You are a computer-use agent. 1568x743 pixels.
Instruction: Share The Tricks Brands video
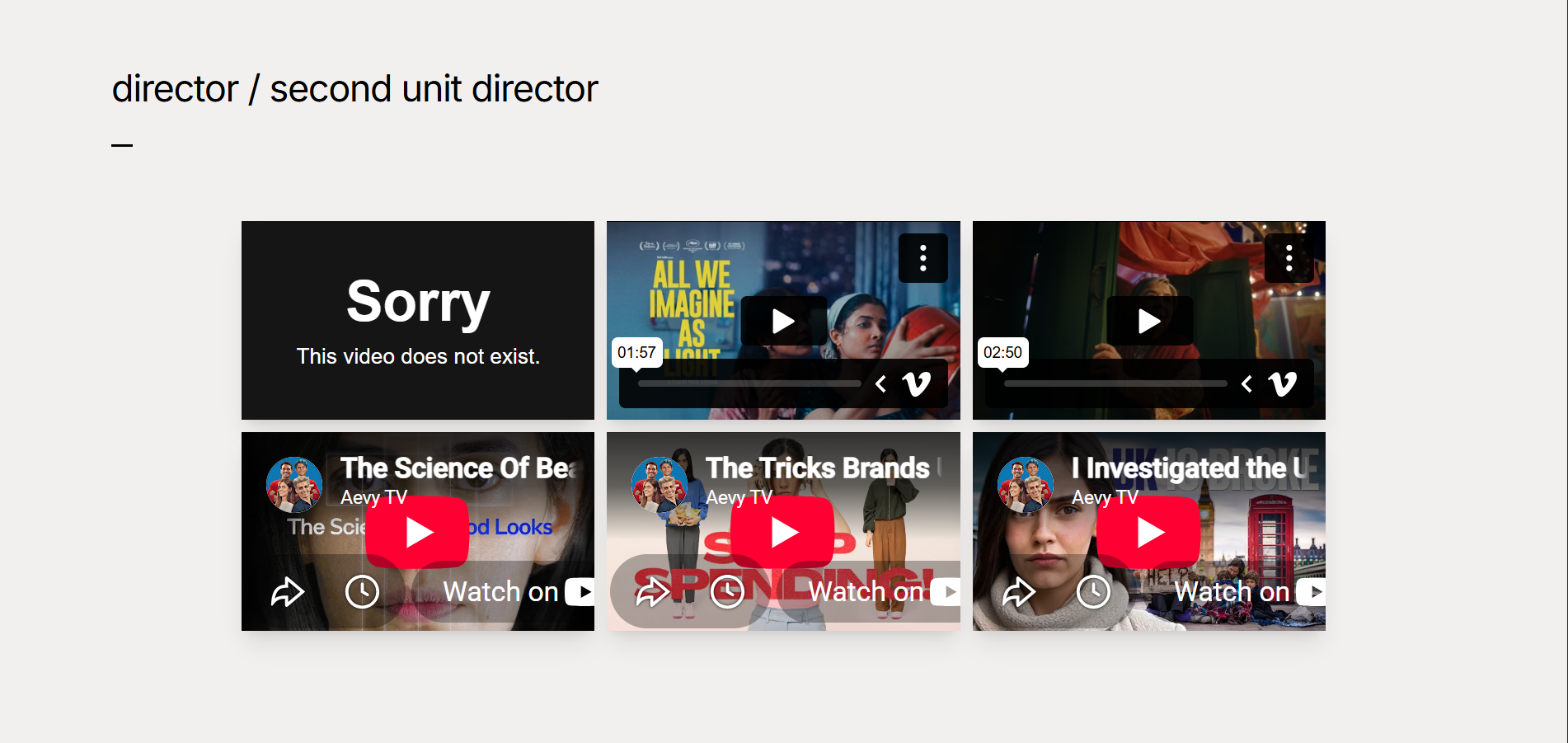coord(653,591)
